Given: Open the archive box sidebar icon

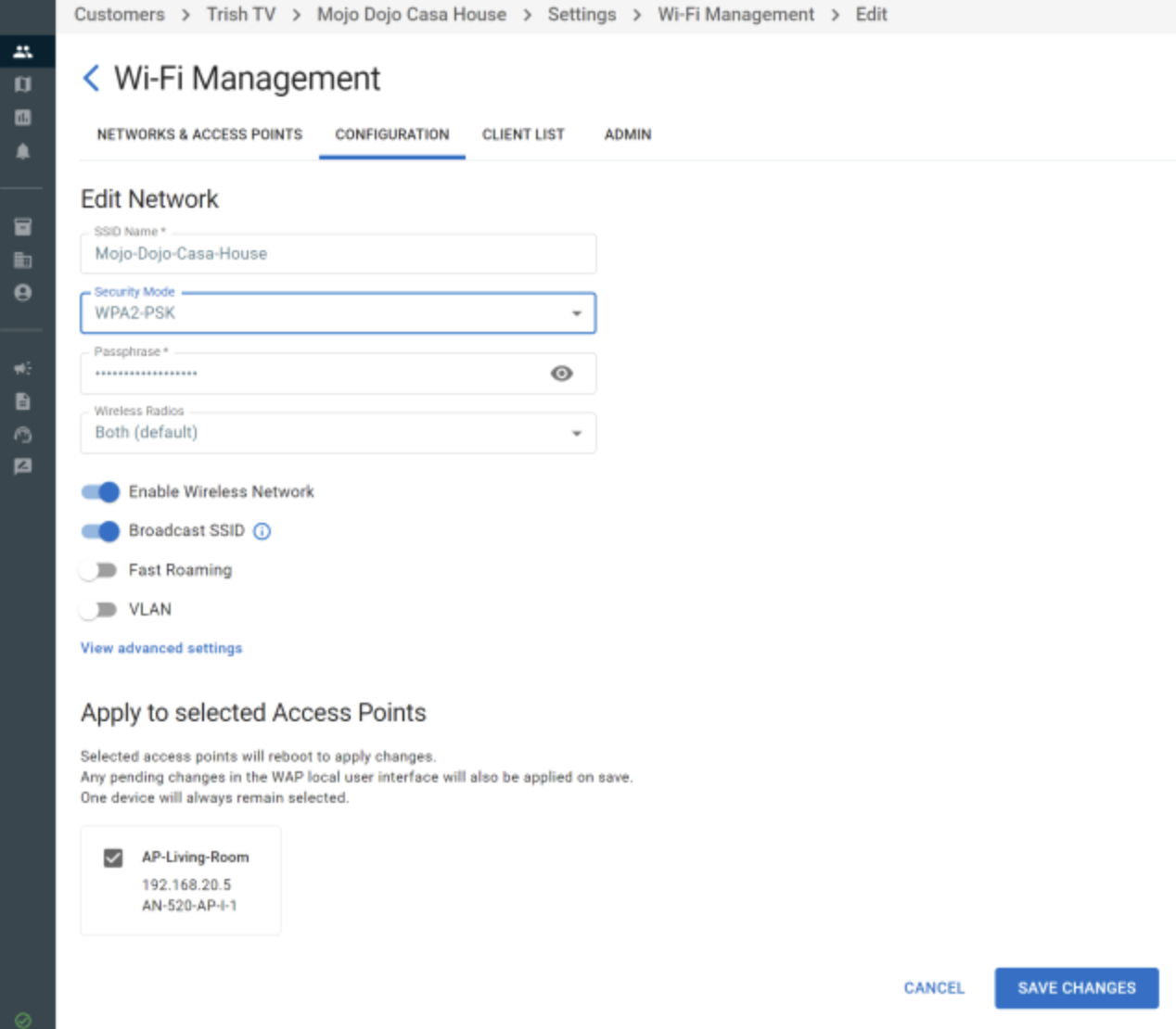Looking at the screenshot, I should tap(23, 227).
